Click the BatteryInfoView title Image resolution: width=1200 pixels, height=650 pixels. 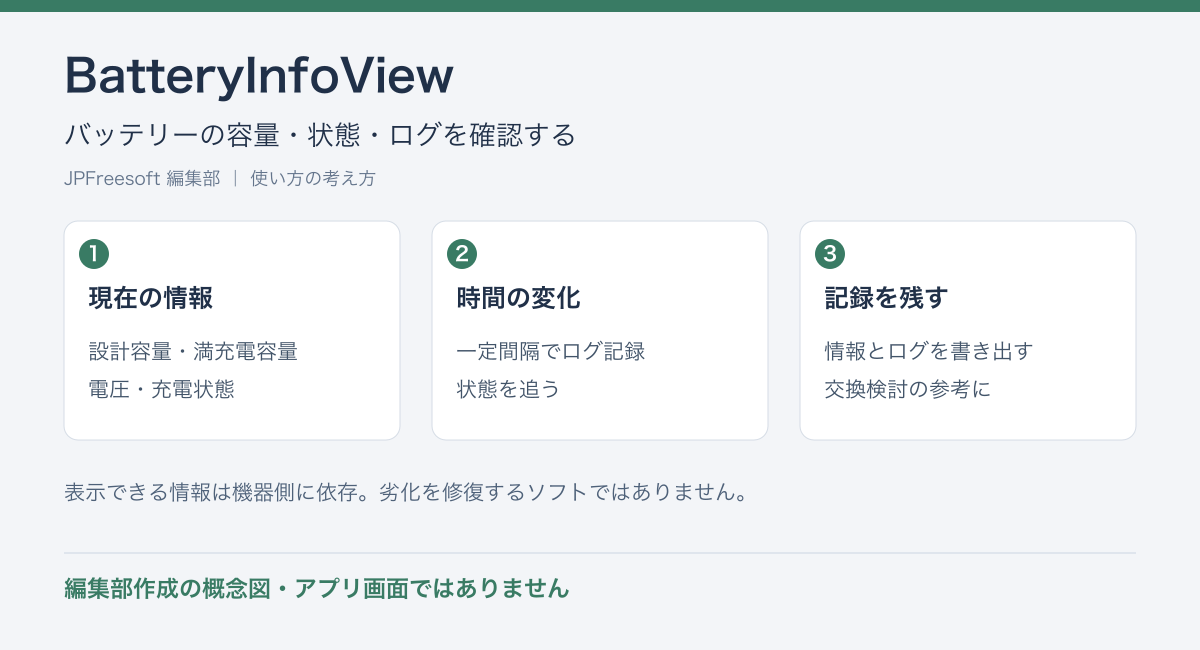[x=259, y=75]
